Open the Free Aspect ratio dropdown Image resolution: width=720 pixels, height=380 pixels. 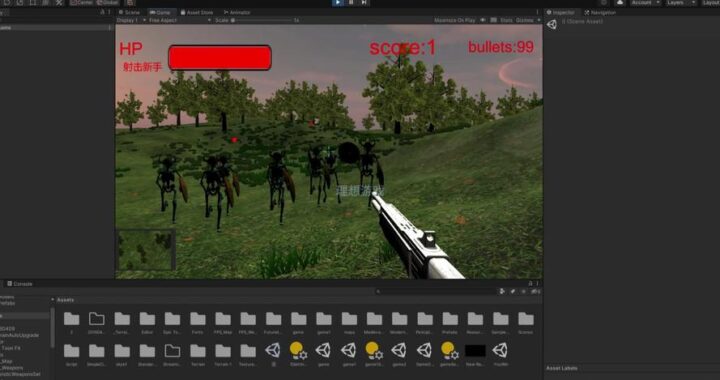[x=180, y=20]
